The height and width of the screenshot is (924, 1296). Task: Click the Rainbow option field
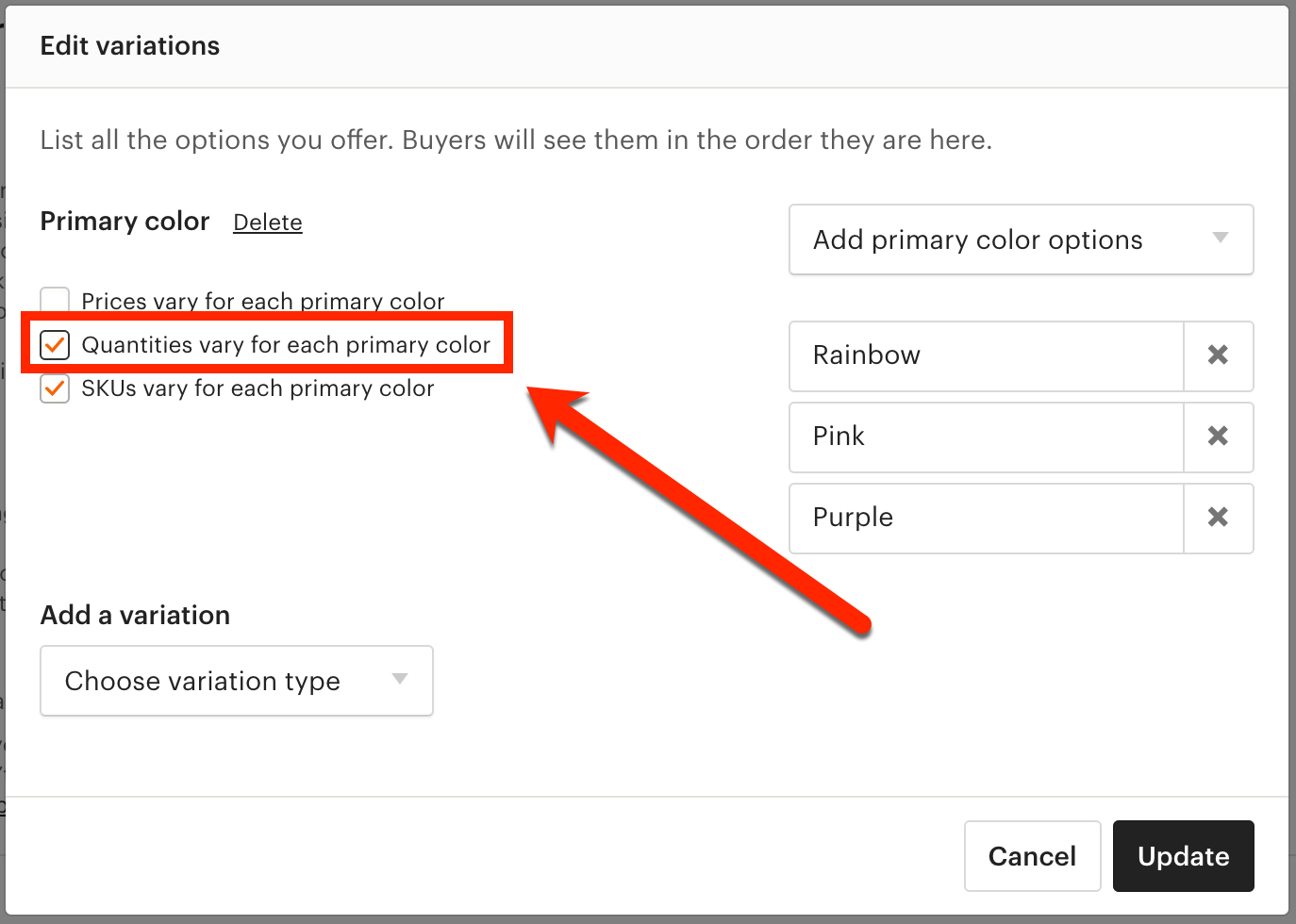coord(986,355)
